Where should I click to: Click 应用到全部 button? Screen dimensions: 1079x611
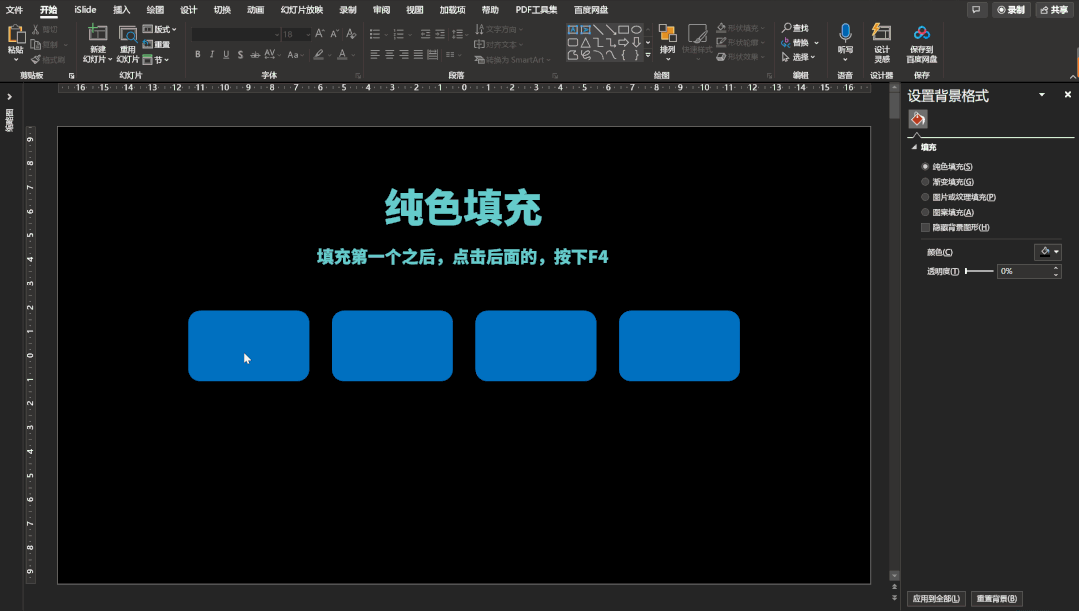[936, 599]
